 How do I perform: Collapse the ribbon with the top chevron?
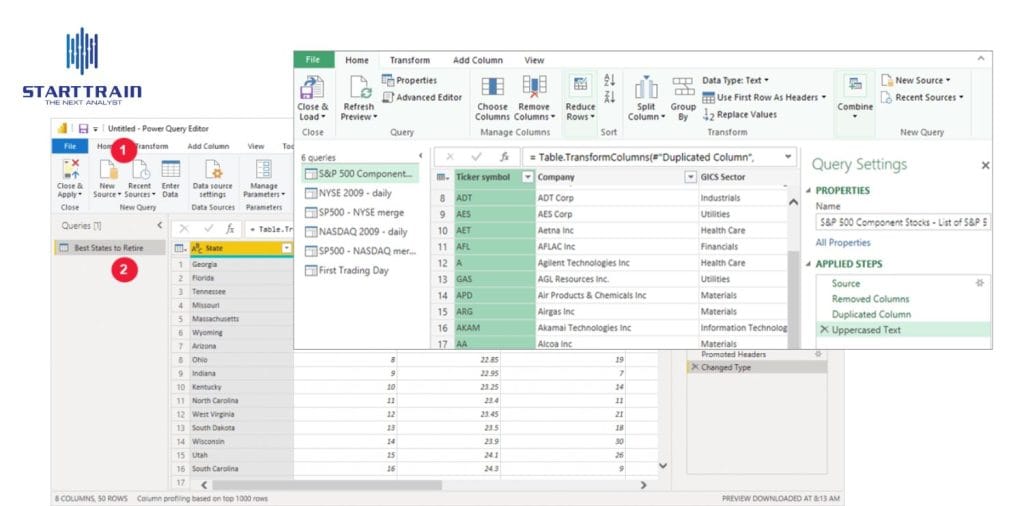pos(980,59)
